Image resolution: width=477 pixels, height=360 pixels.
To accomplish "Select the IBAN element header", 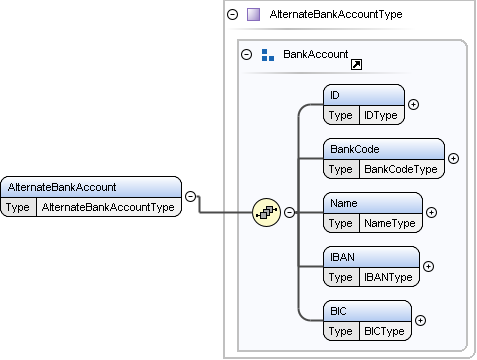I will (x=371, y=257).
